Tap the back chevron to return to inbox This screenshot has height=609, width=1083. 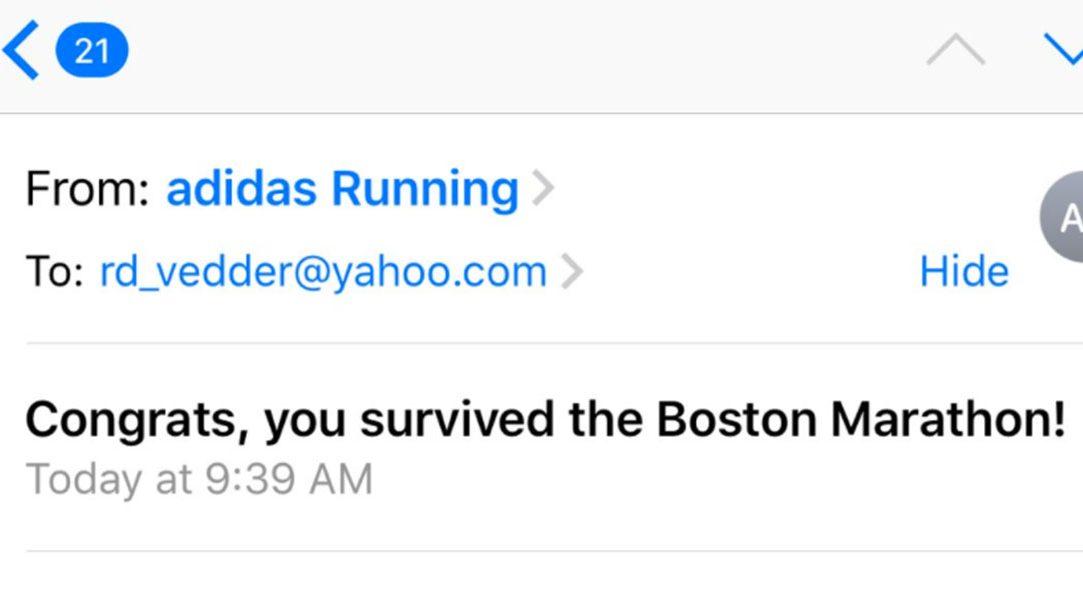[x=22, y=50]
